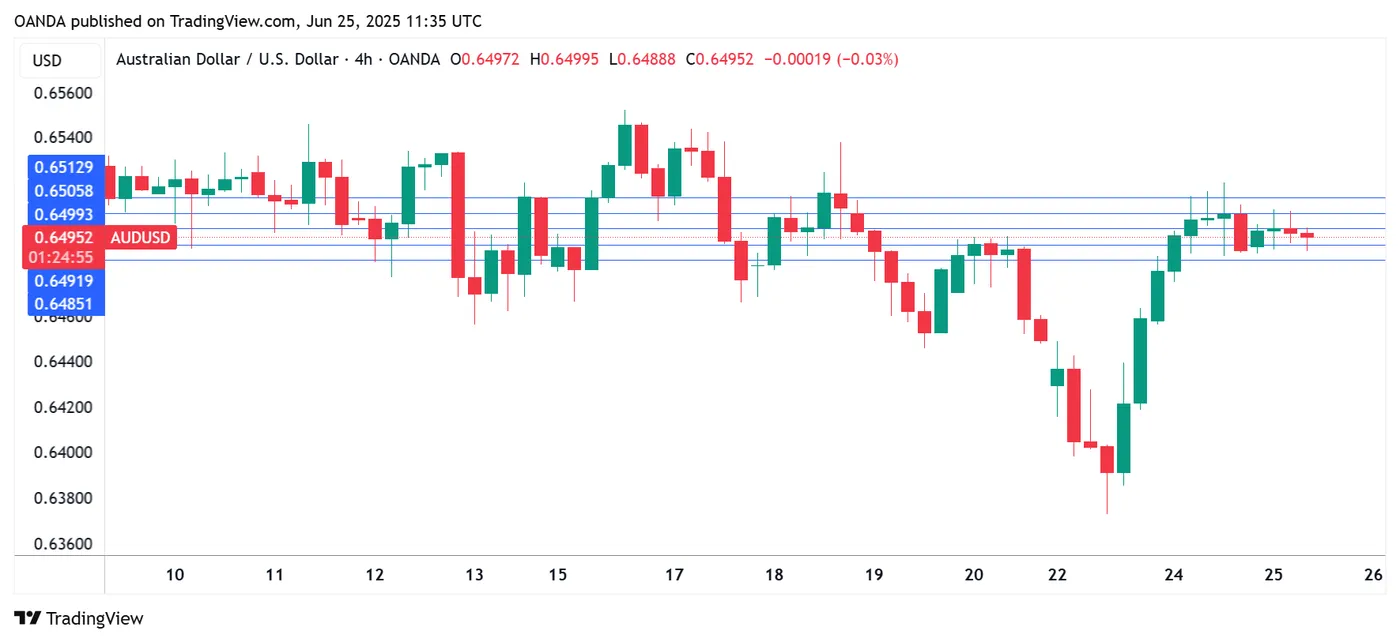Click the 01:24:55 candle countdown timer

click(64, 258)
